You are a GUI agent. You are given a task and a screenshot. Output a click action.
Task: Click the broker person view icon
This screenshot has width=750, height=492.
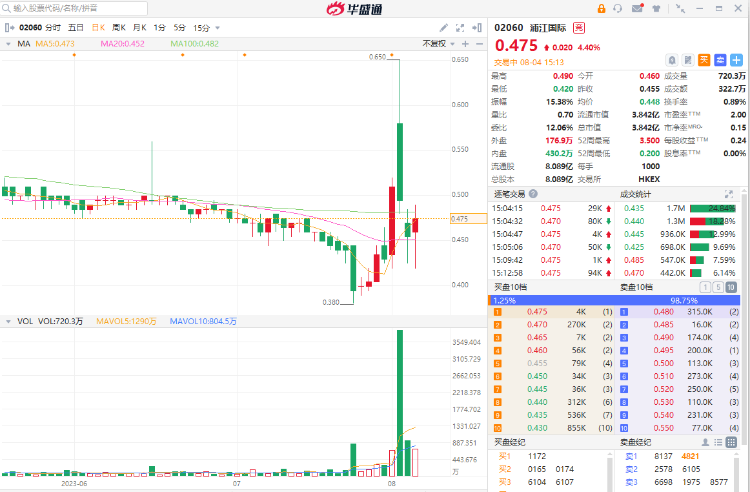coord(705,442)
